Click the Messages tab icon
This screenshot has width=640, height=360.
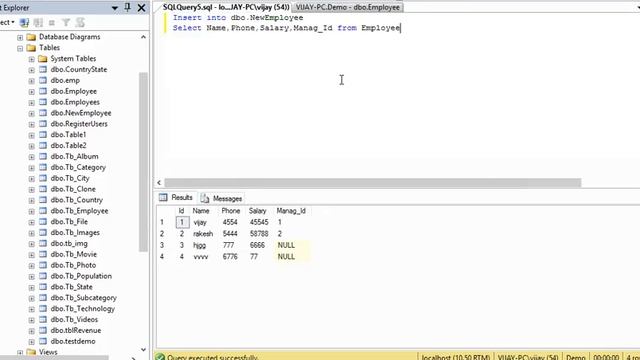coord(205,198)
